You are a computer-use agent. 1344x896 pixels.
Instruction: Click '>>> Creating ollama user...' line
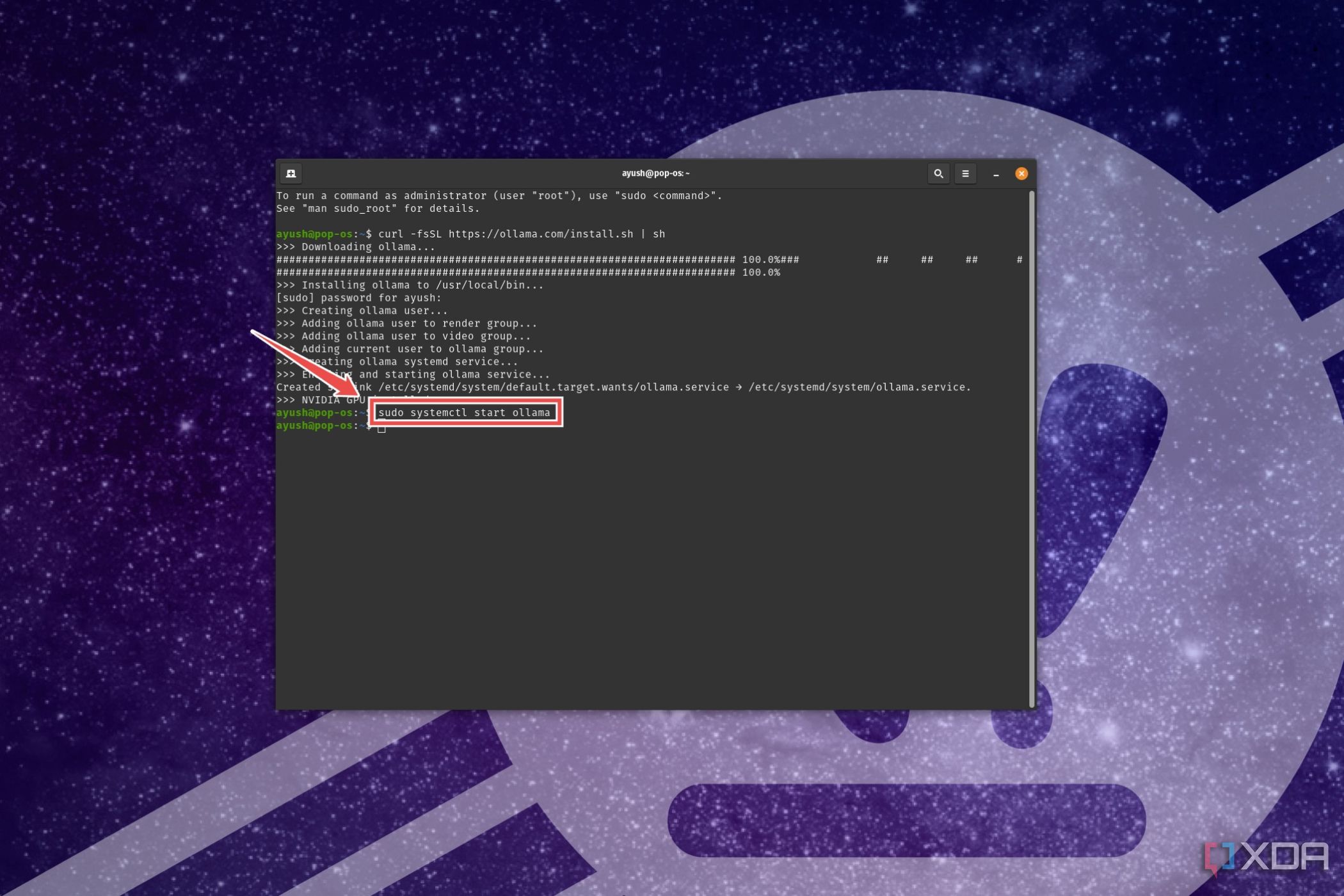click(362, 311)
